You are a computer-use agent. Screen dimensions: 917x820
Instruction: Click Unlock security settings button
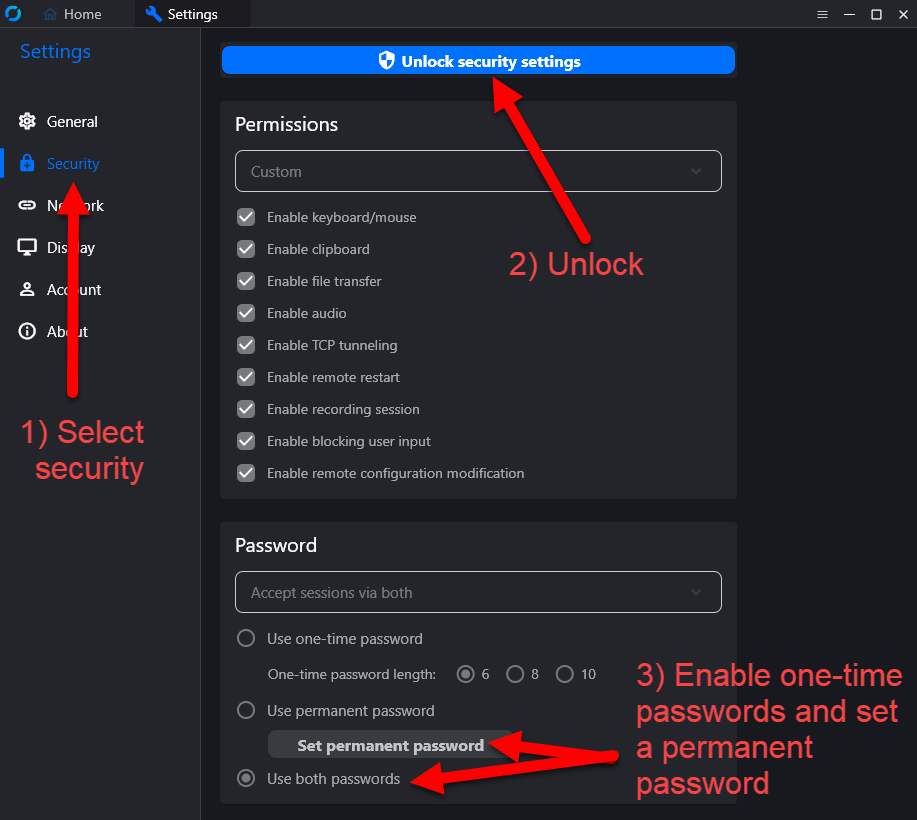pyautogui.click(x=478, y=61)
